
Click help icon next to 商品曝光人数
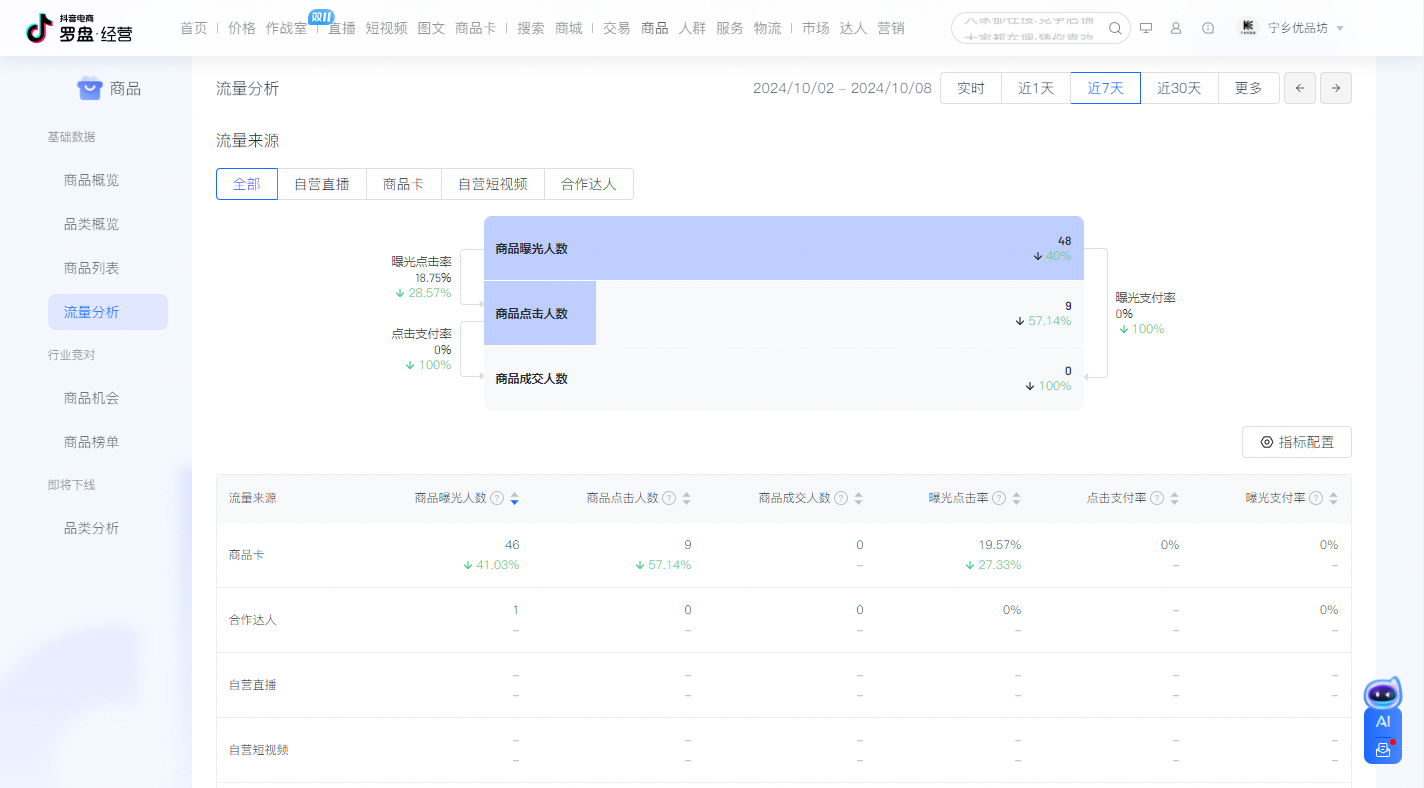pyautogui.click(x=497, y=498)
